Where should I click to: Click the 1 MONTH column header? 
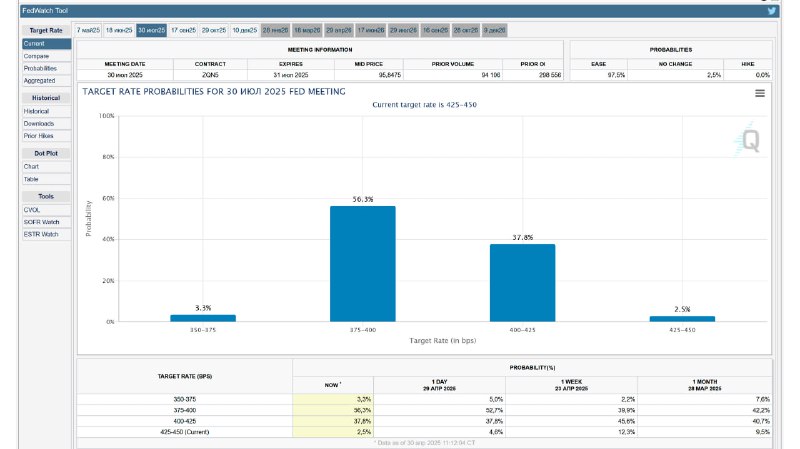[705, 385]
